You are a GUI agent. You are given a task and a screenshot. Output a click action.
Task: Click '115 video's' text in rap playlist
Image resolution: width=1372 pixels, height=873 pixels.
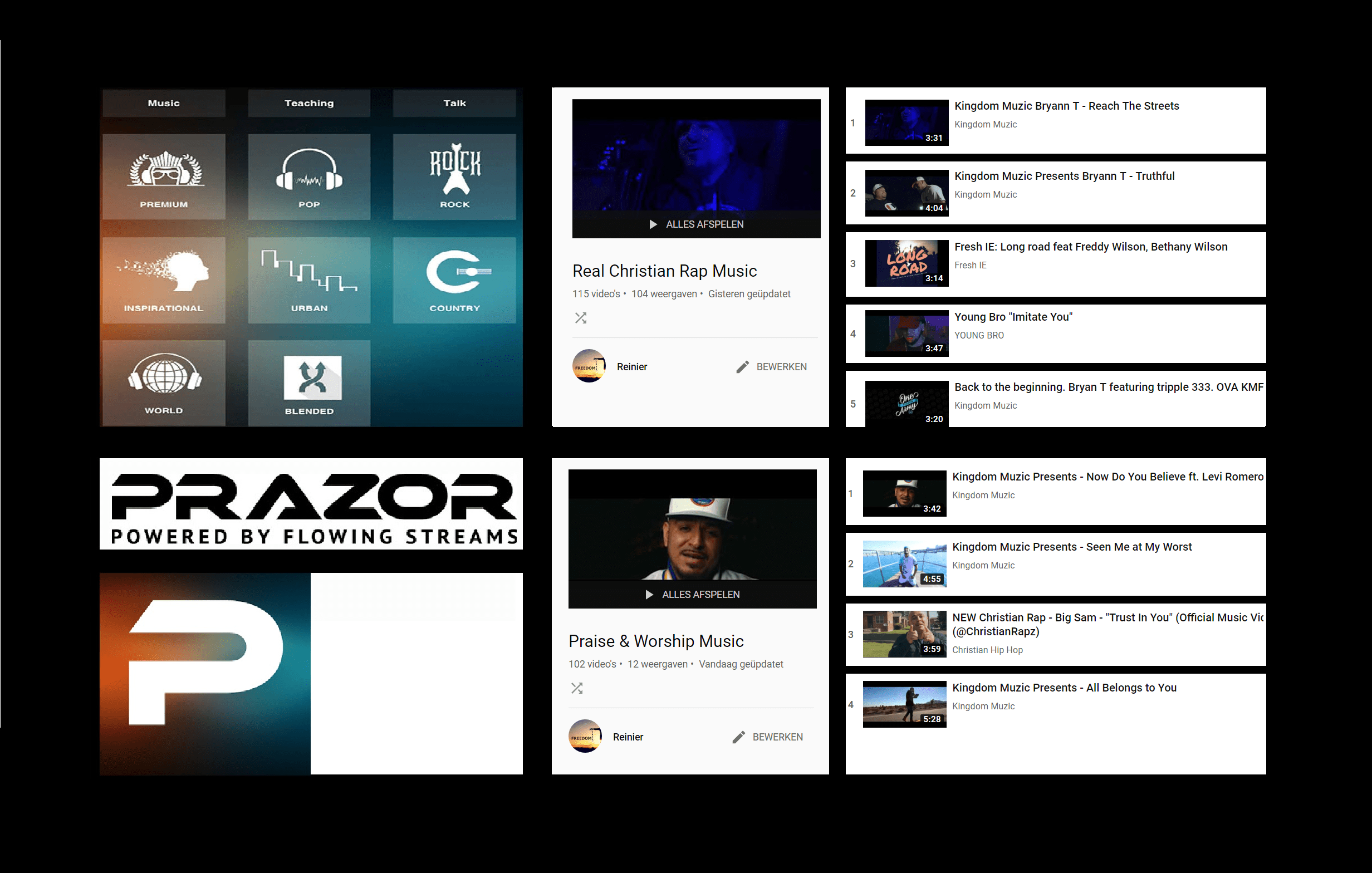596,294
